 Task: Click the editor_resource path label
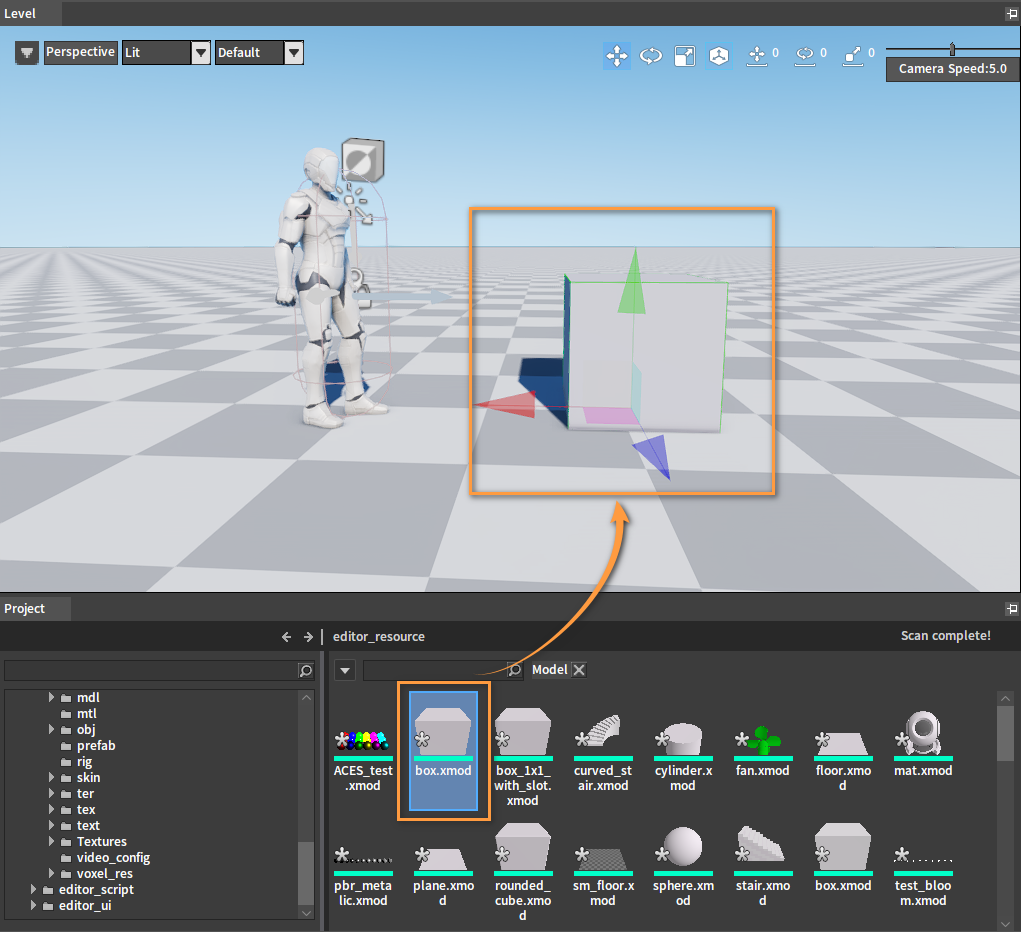point(379,636)
